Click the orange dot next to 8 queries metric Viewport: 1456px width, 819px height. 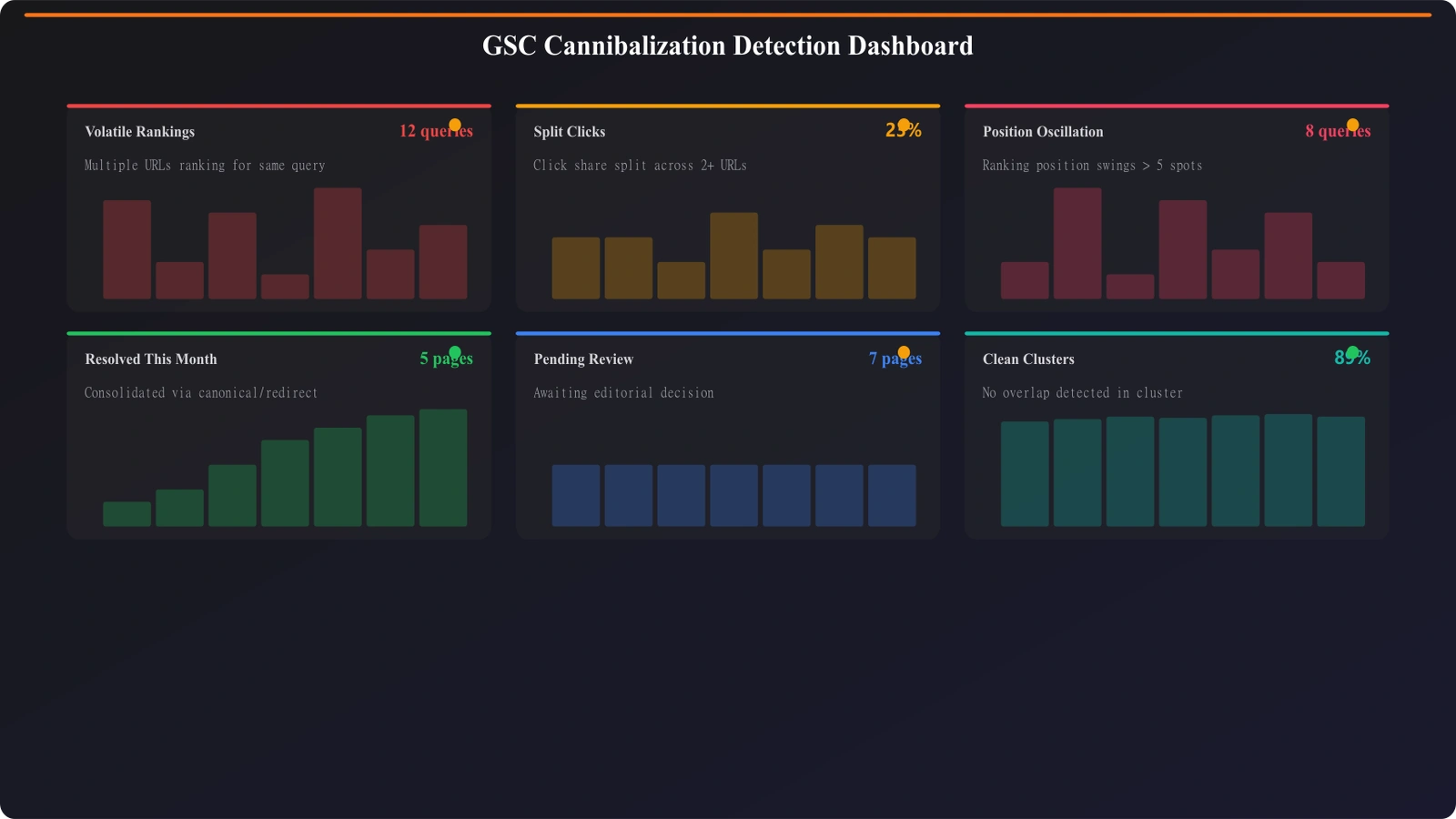click(x=1352, y=124)
